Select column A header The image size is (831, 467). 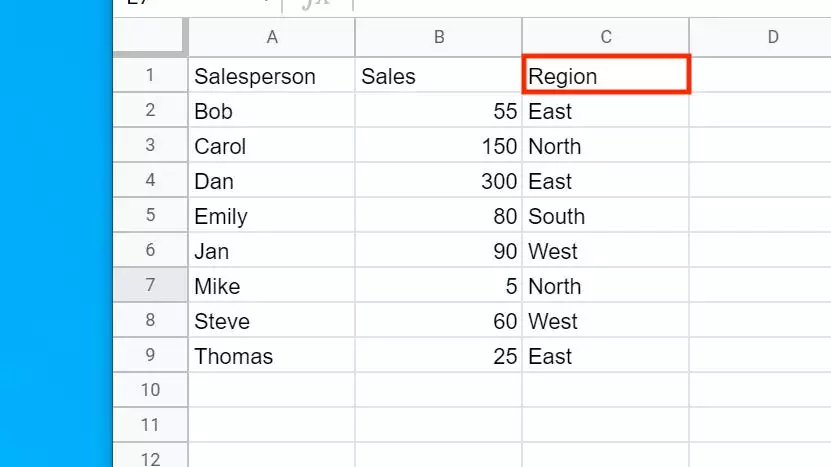click(271, 37)
